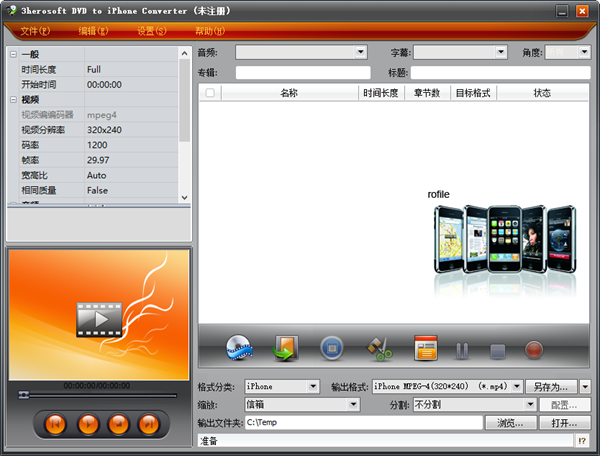Click the 时间长度 column header

(381, 93)
